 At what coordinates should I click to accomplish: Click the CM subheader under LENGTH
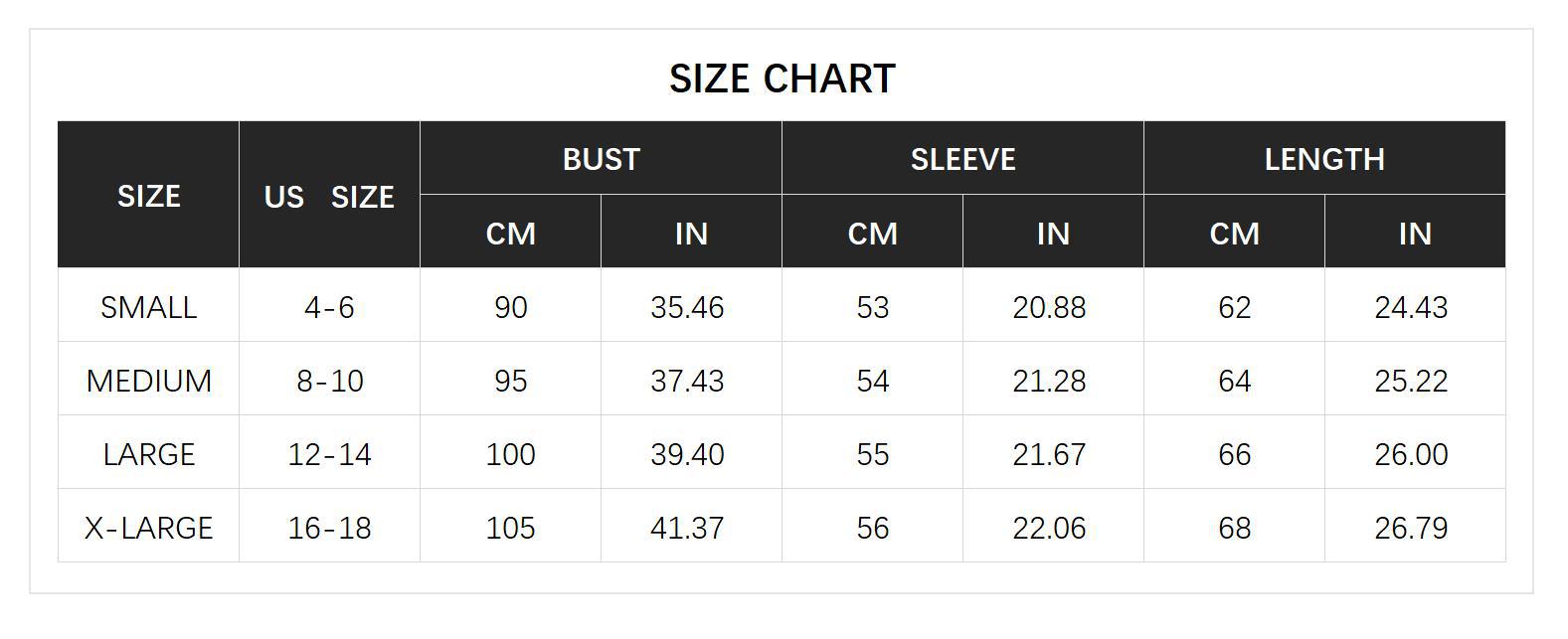pos(1234,234)
